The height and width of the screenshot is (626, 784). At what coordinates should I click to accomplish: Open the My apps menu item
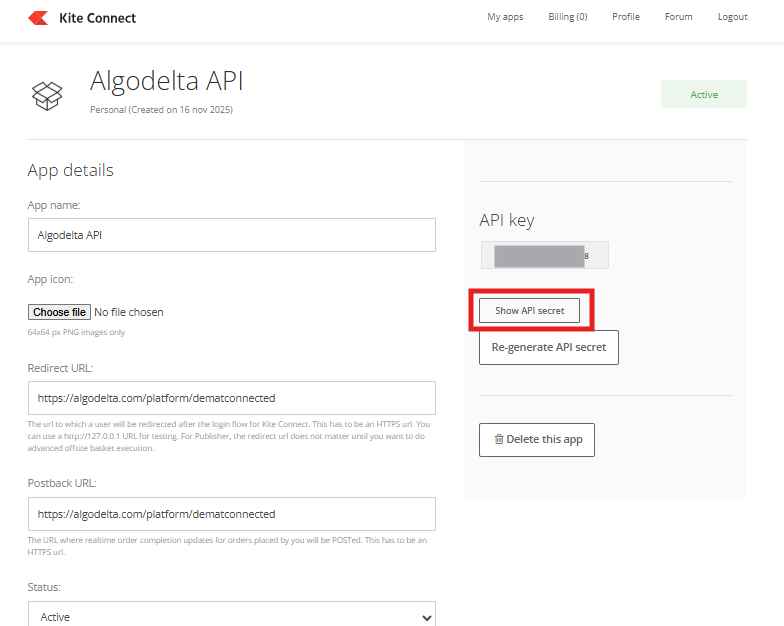pyautogui.click(x=505, y=17)
